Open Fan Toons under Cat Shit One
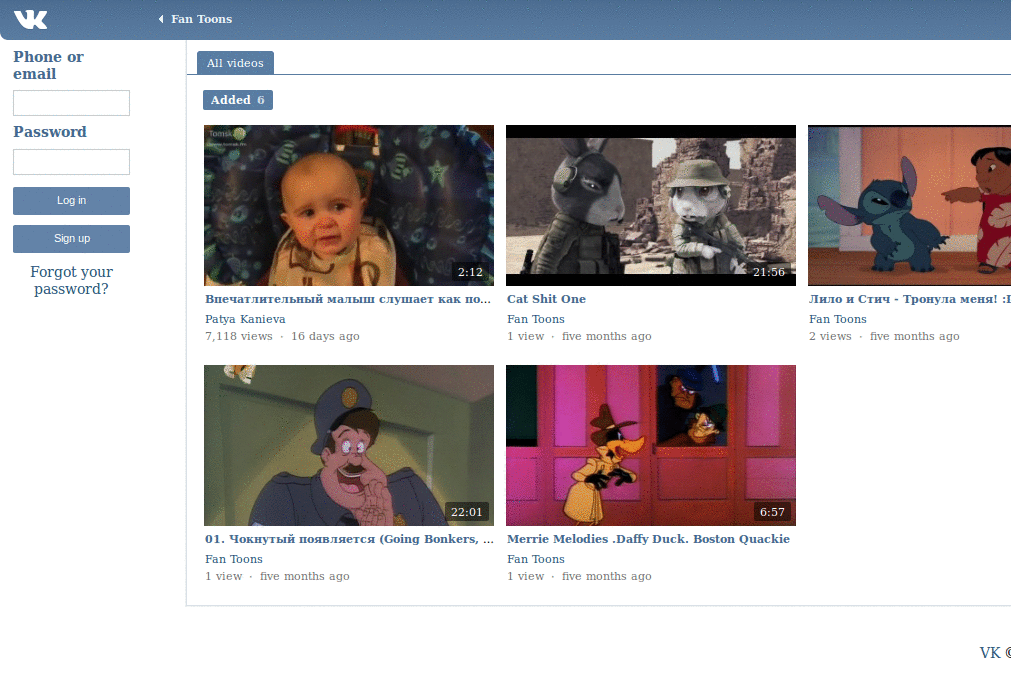This screenshot has width=1024, height=677. coord(536,319)
